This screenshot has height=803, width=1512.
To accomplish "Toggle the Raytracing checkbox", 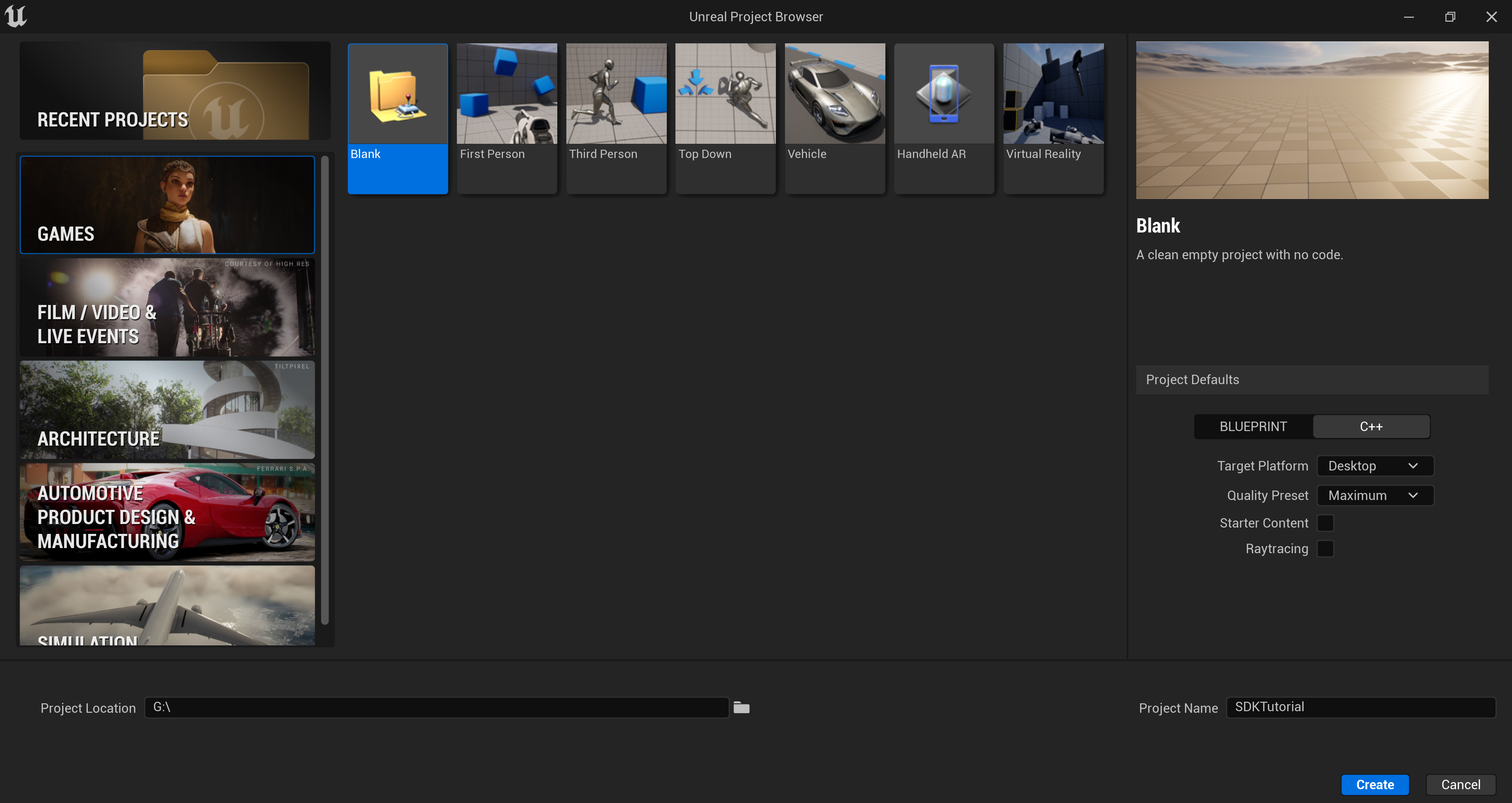I will tap(1325, 548).
